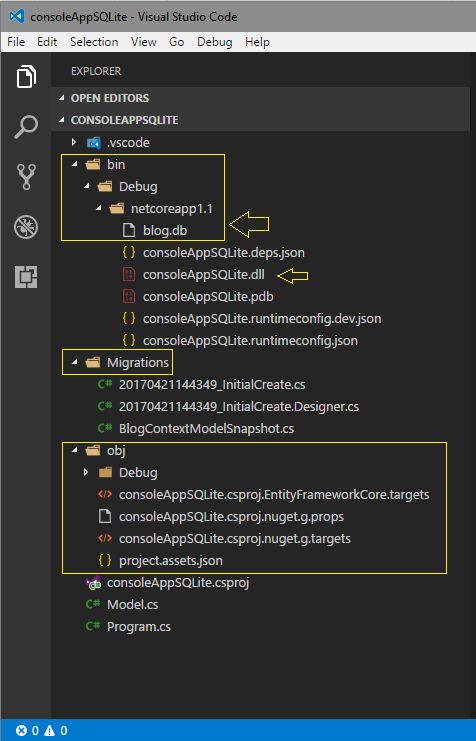Open Program.cs file
Viewport: 476px width, 741px height.
click(138, 626)
